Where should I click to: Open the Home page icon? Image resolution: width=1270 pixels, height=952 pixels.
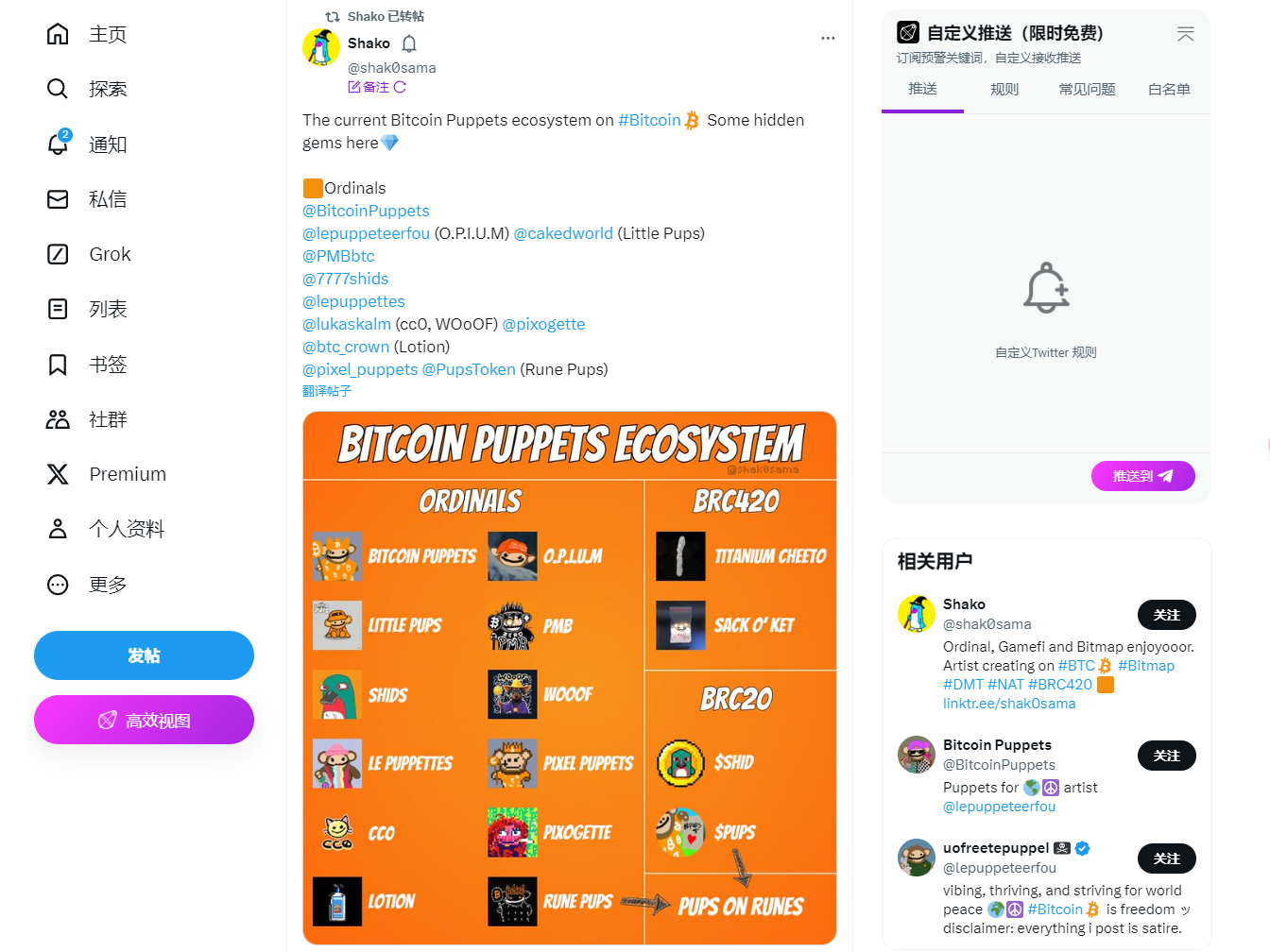pos(58,34)
